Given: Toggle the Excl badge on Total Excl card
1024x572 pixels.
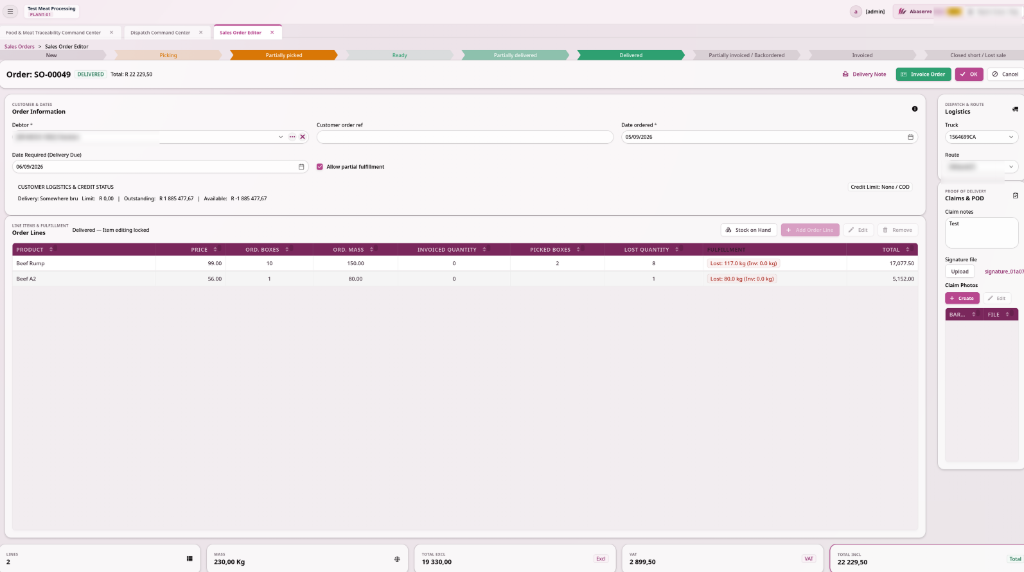Looking at the screenshot, I should click(600, 559).
